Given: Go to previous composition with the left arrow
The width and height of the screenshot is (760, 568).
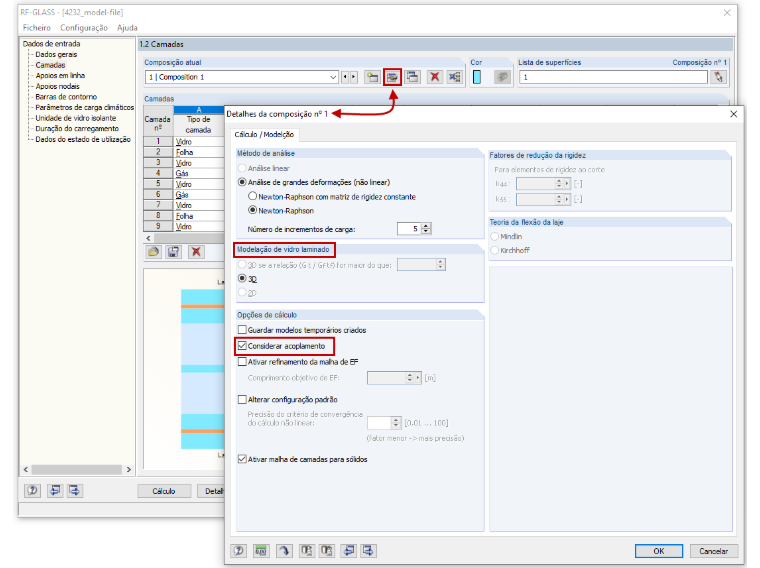Looking at the screenshot, I should coord(345,77).
